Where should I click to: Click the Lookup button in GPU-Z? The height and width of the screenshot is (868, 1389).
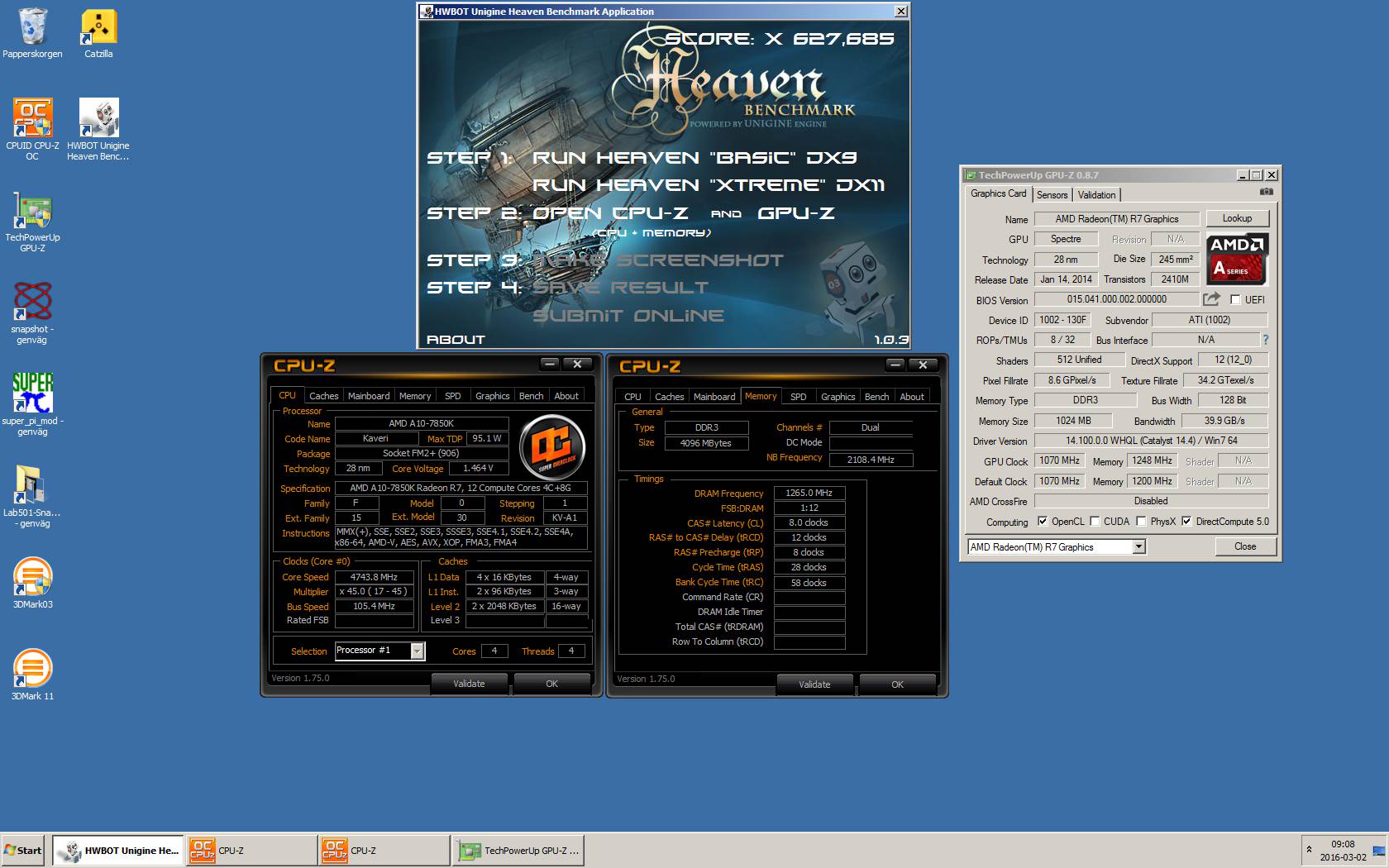point(1237,218)
